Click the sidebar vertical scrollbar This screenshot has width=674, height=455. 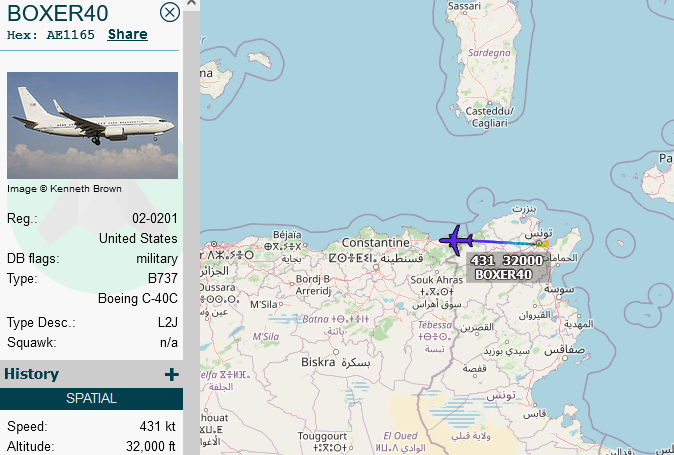click(x=191, y=227)
